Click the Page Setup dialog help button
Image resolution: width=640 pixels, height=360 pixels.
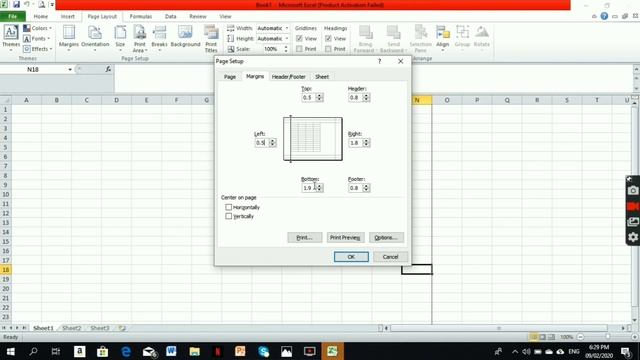(380, 61)
